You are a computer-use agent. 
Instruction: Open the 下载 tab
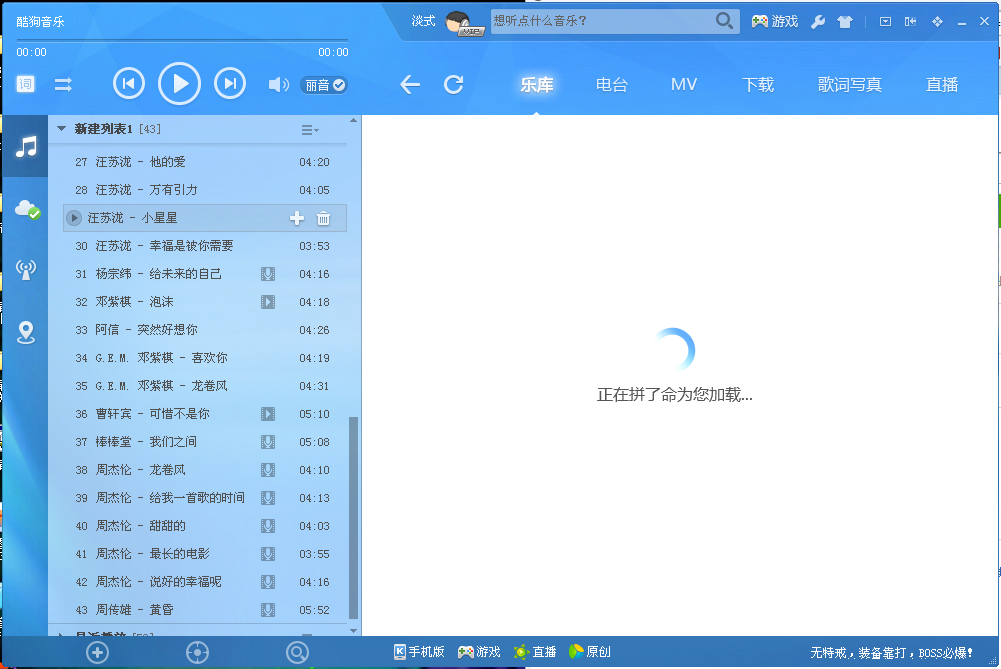tap(758, 84)
